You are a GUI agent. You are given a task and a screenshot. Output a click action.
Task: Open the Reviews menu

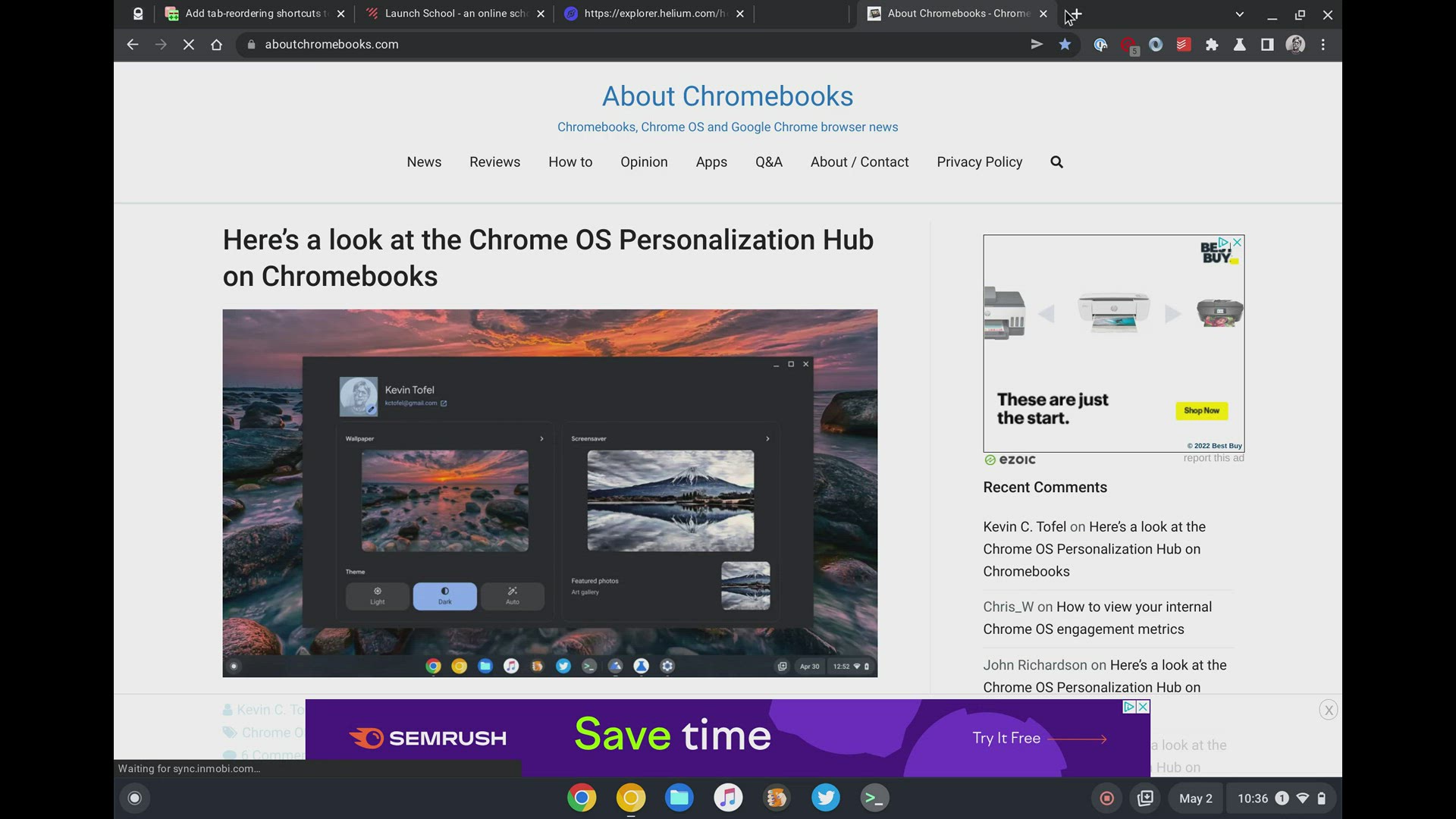click(x=494, y=162)
